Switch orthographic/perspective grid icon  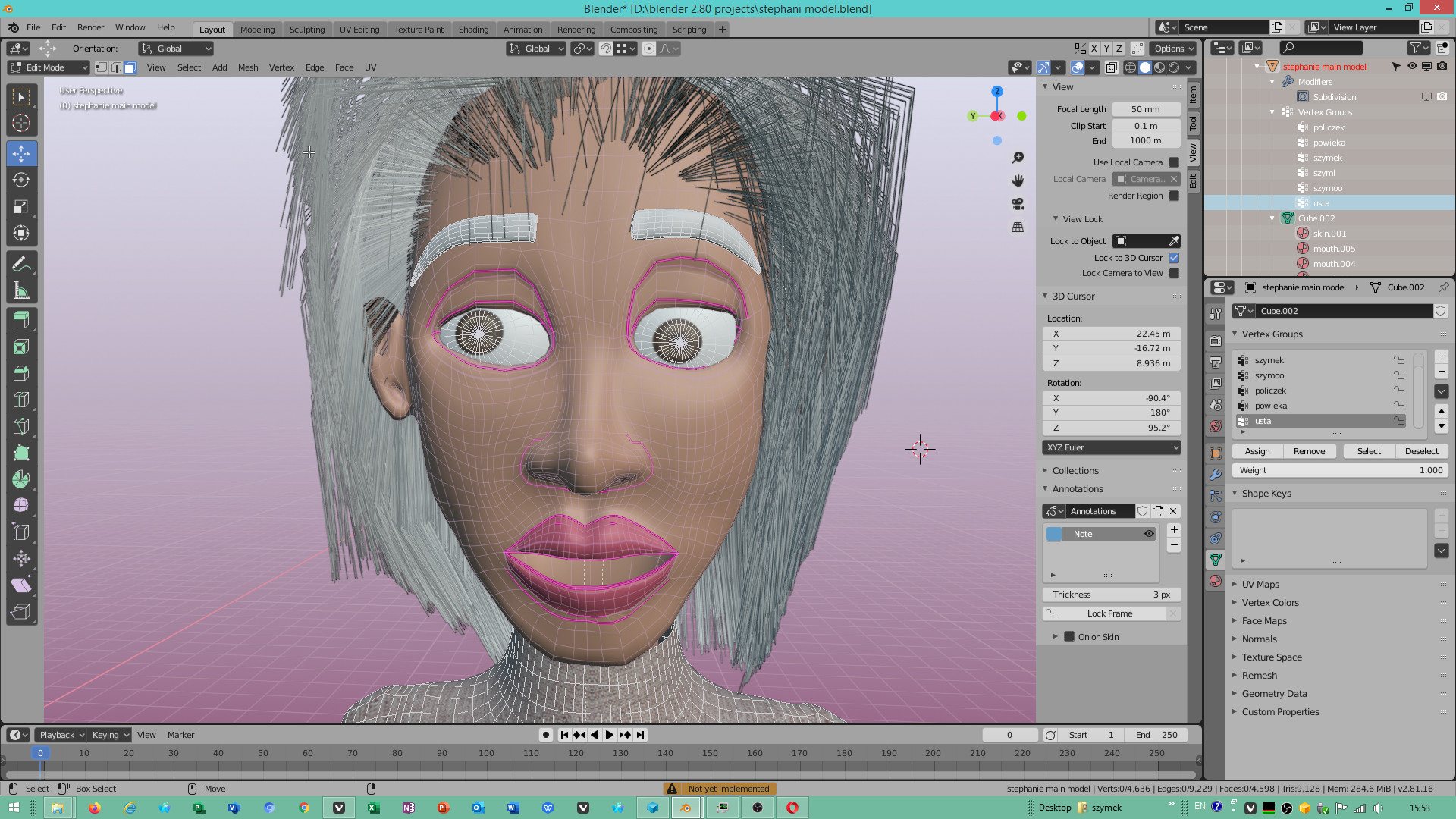pyautogui.click(x=1018, y=227)
